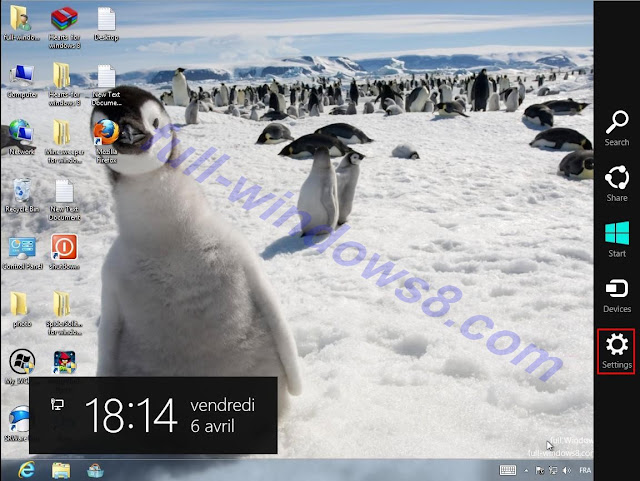The image size is (640, 481).
Task: Open the volume speaker tray icon
Action: [x=567, y=471]
